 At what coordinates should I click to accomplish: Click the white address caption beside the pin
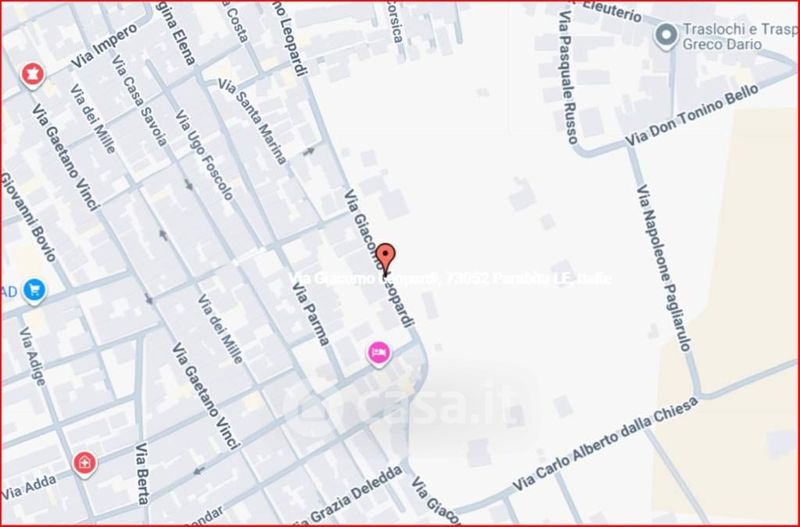[451, 279]
